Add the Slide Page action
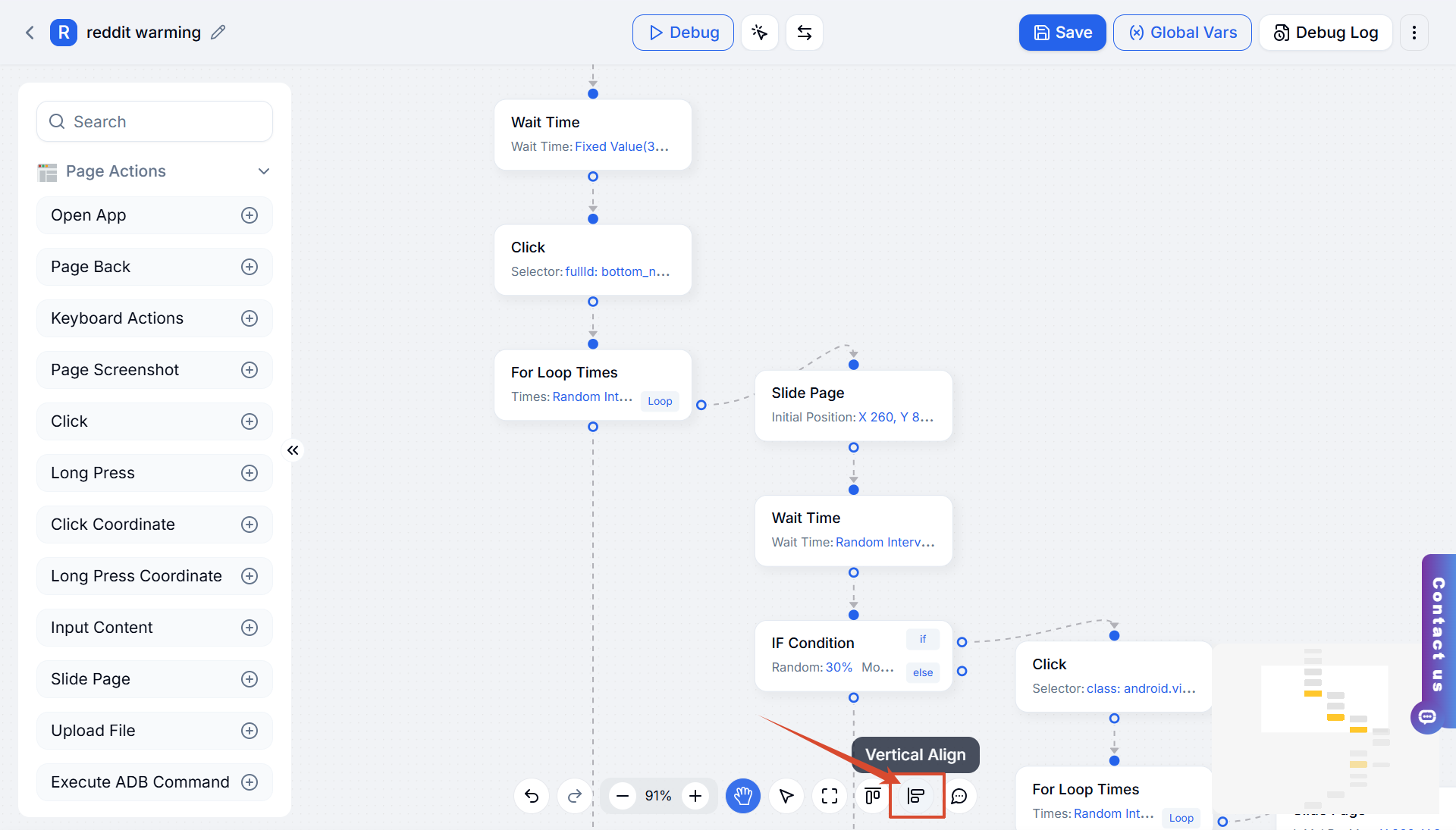 point(249,679)
